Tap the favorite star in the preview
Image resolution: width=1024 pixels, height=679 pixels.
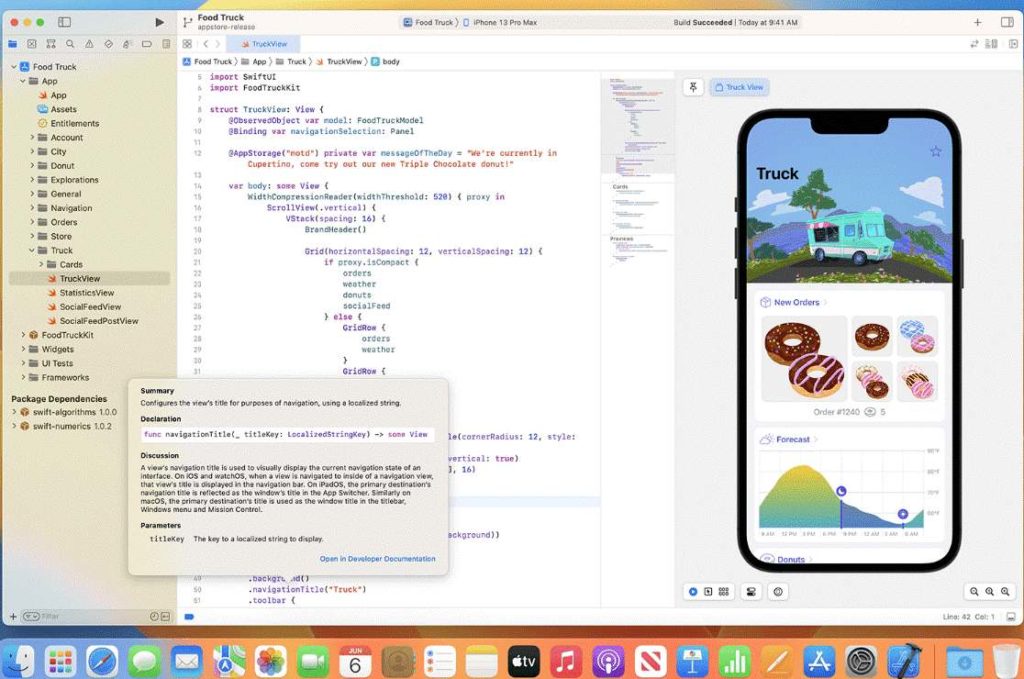(935, 151)
